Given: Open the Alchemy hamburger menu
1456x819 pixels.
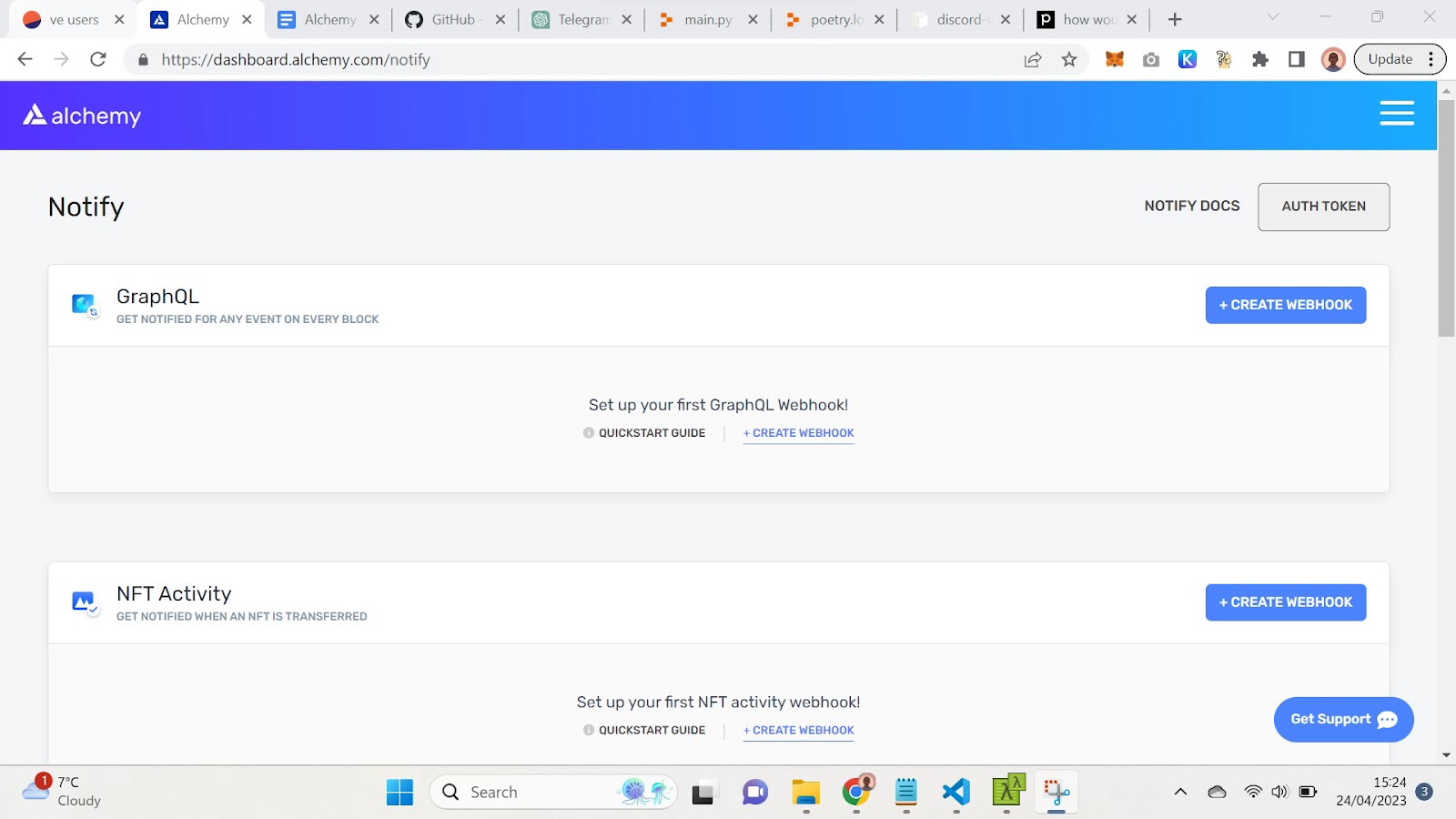Looking at the screenshot, I should click(x=1396, y=114).
